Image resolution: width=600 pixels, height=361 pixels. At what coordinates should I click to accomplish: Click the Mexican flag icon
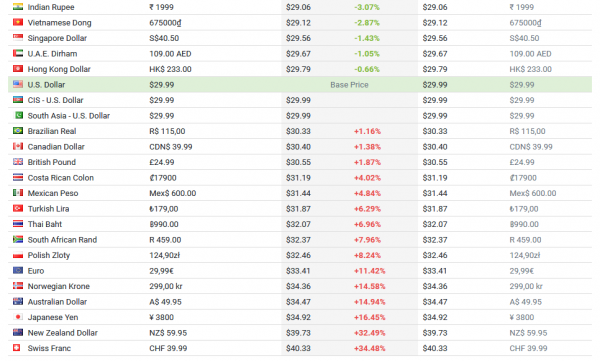coord(18,193)
